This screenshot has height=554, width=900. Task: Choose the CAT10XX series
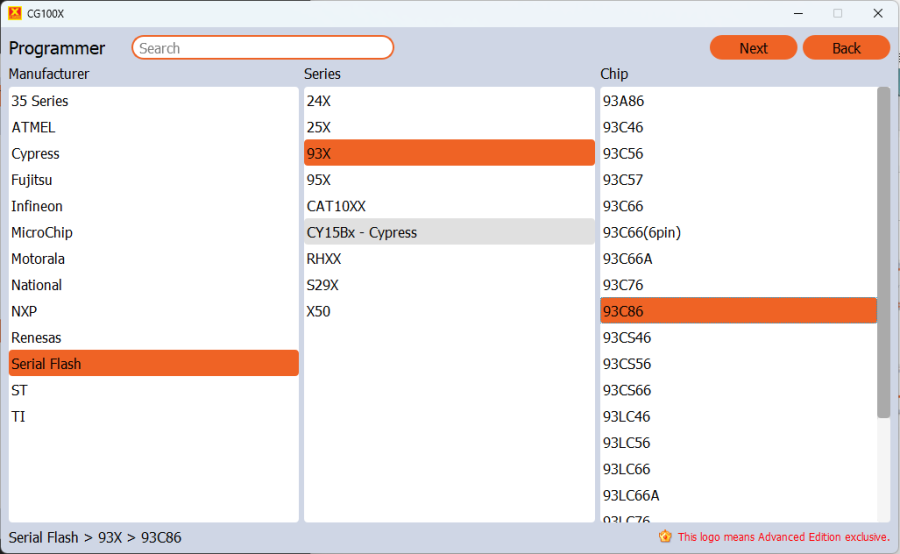tap(337, 206)
